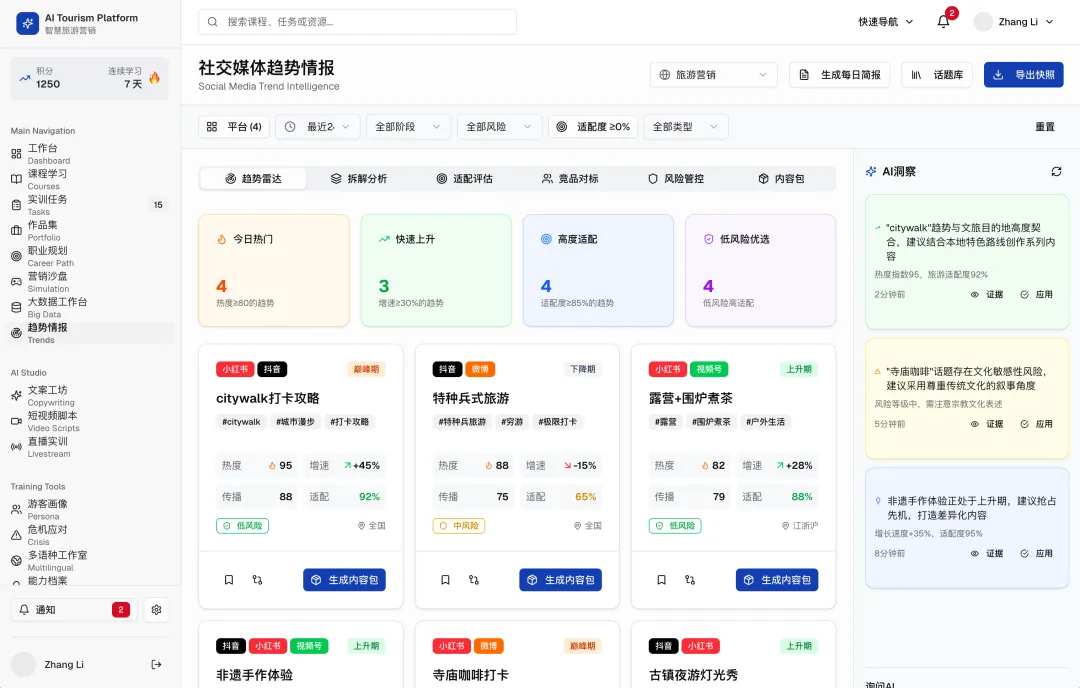Open 工作台 Dashboard in the sidebar
Screen dimensions: 1080x688
coord(88,154)
